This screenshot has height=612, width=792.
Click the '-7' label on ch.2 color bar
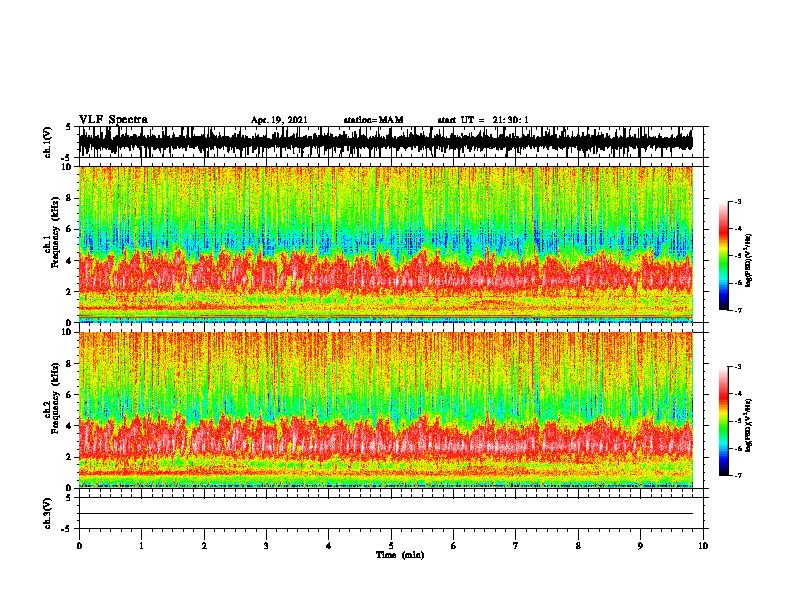738,476
